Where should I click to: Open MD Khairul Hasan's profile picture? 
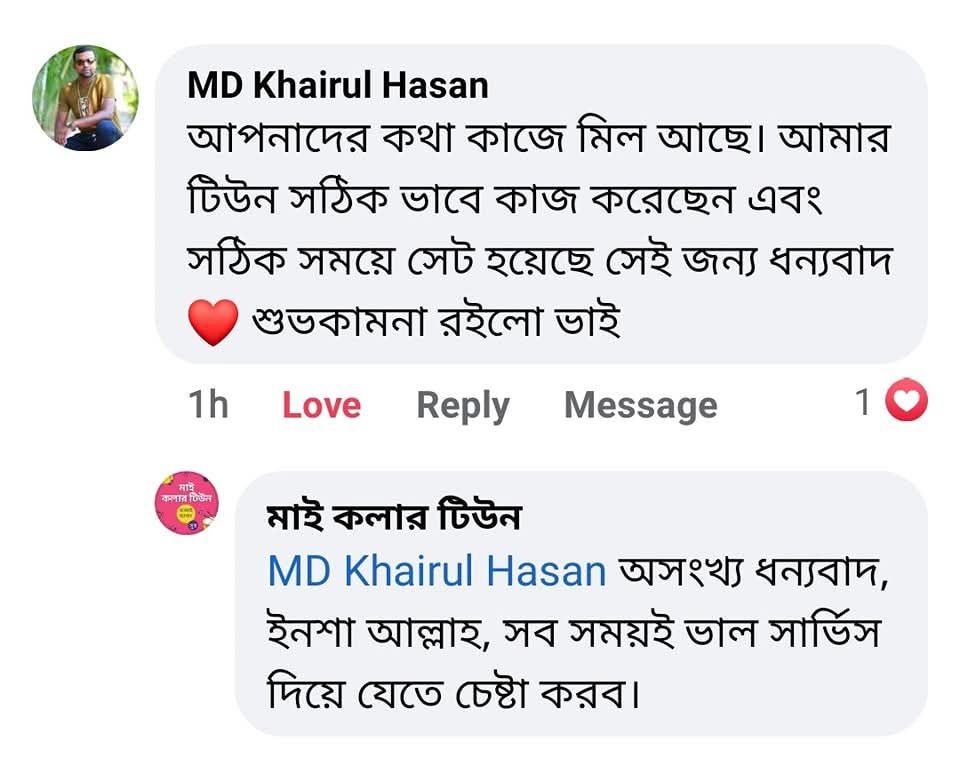click(85, 98)
